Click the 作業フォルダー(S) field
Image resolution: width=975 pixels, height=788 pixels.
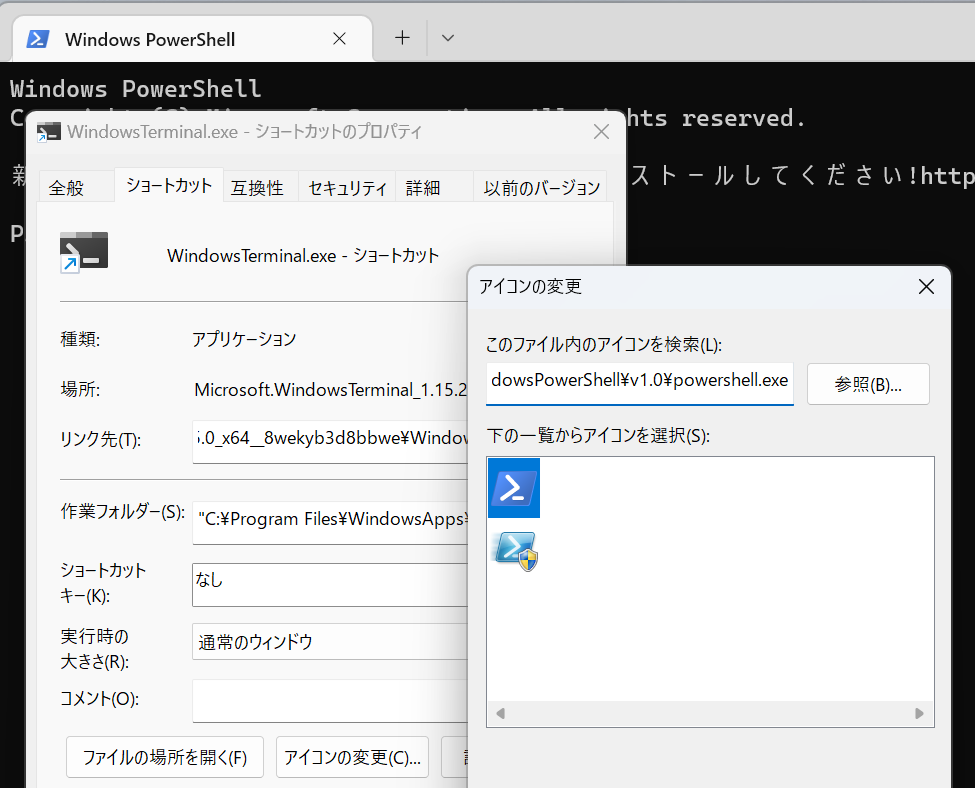(x=330, y=522)
